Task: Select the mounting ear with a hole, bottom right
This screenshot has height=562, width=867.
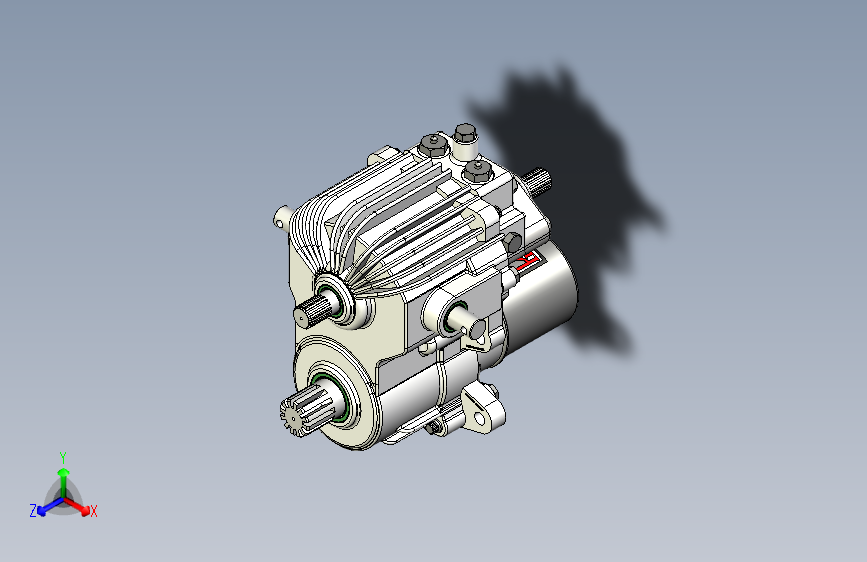Action: tap(484, 410)
